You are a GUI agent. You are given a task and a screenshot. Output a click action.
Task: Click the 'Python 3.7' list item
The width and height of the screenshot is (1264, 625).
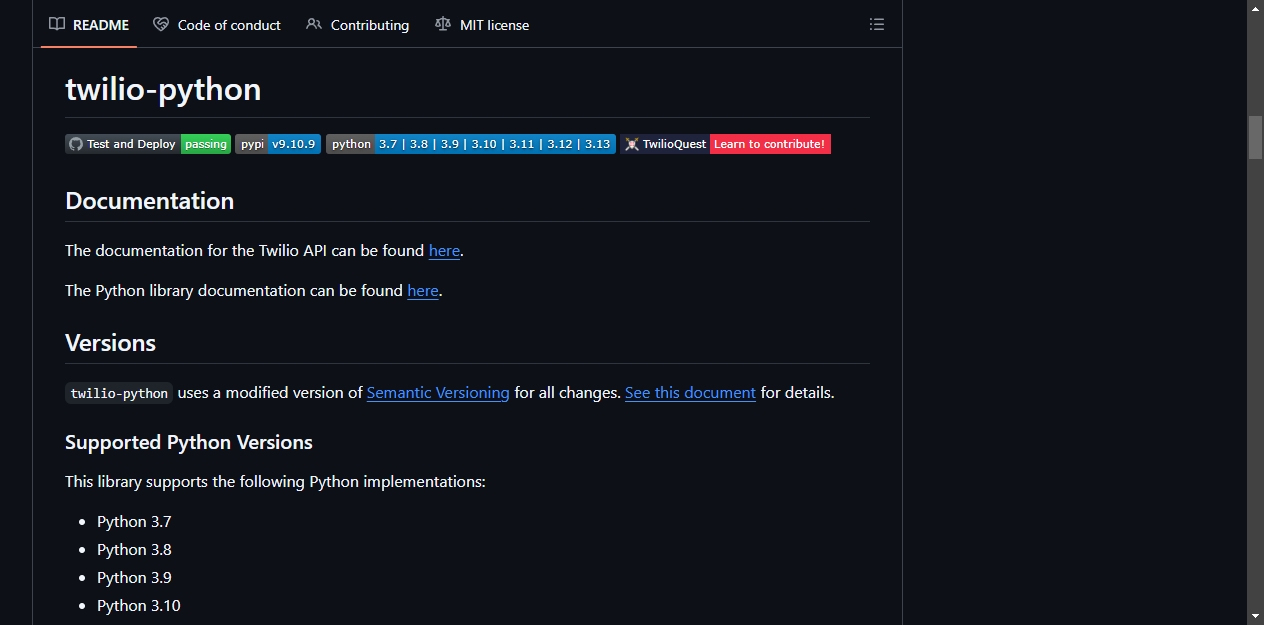coord(134,522)
